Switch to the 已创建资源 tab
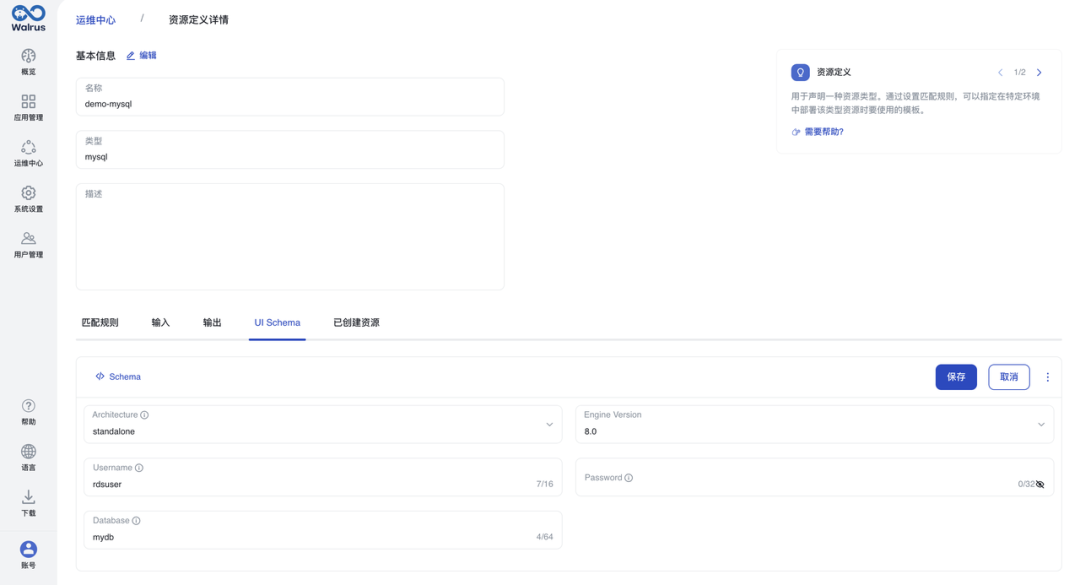 coord(356,322)
